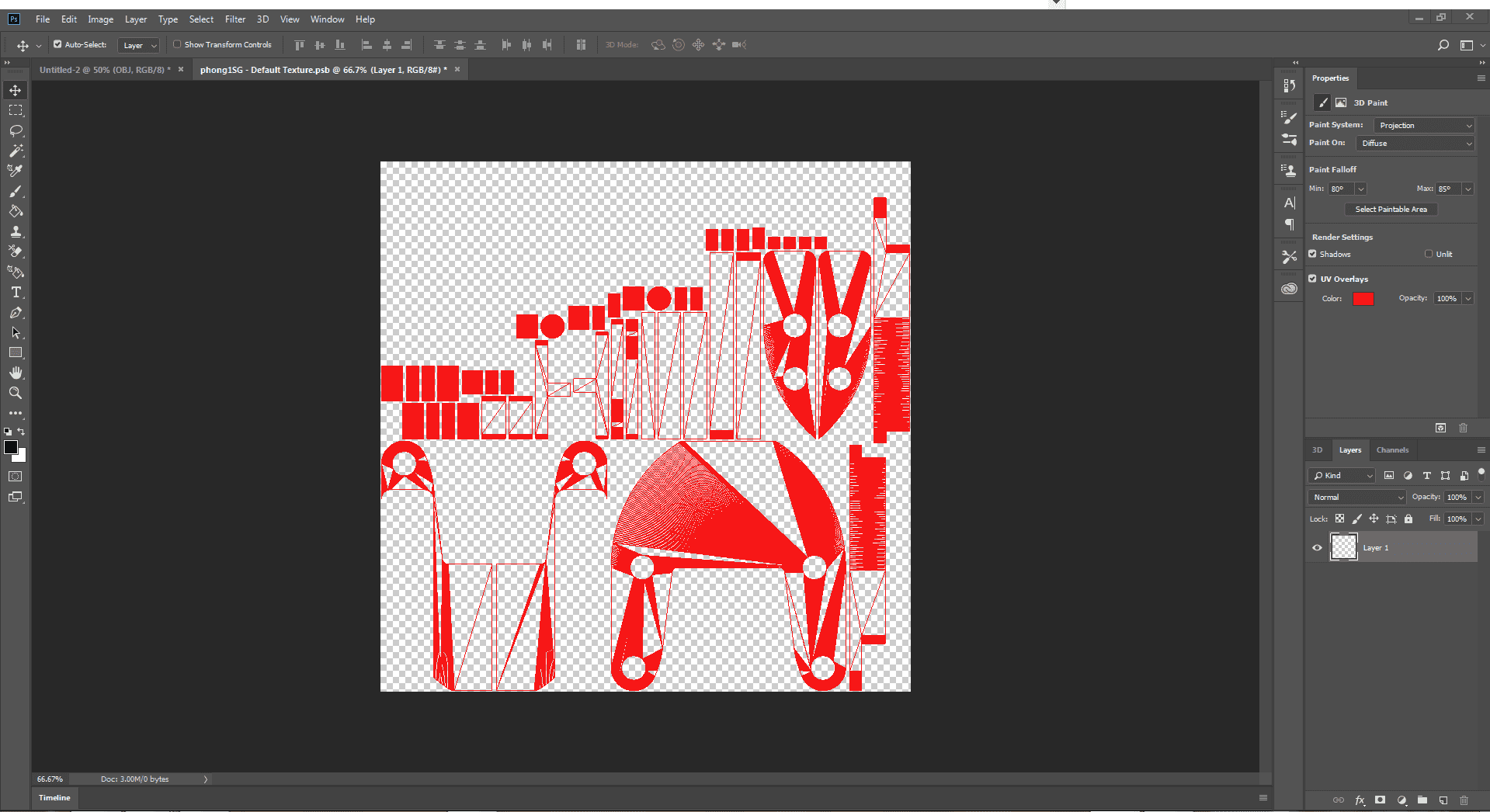Screen dimensions: 1490x812
Task: Select the Zoom tool in the toolbox
Action: (x=16, y=393)
